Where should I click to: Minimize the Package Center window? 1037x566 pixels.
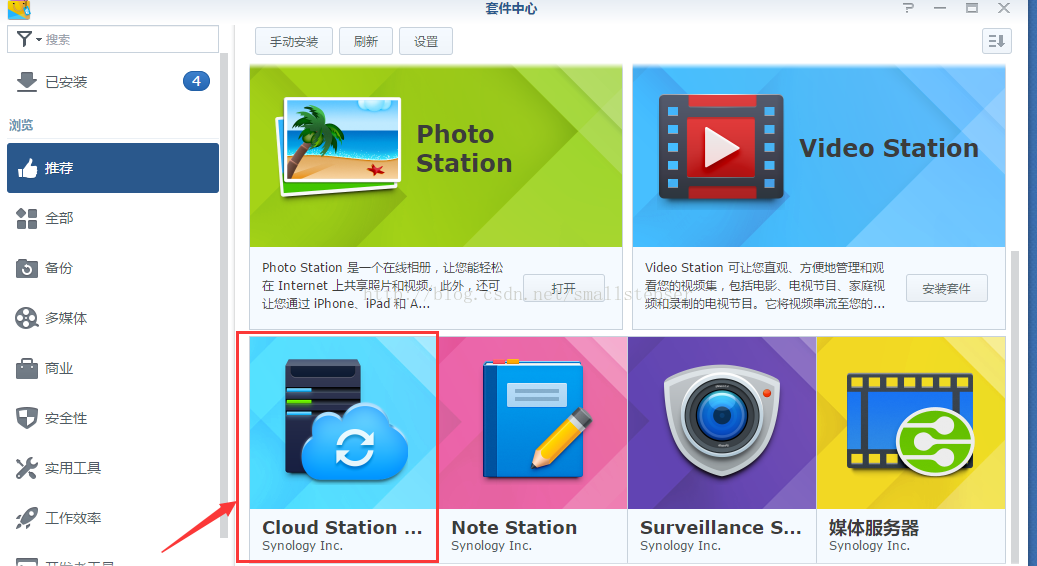click(x=940, y=8)
